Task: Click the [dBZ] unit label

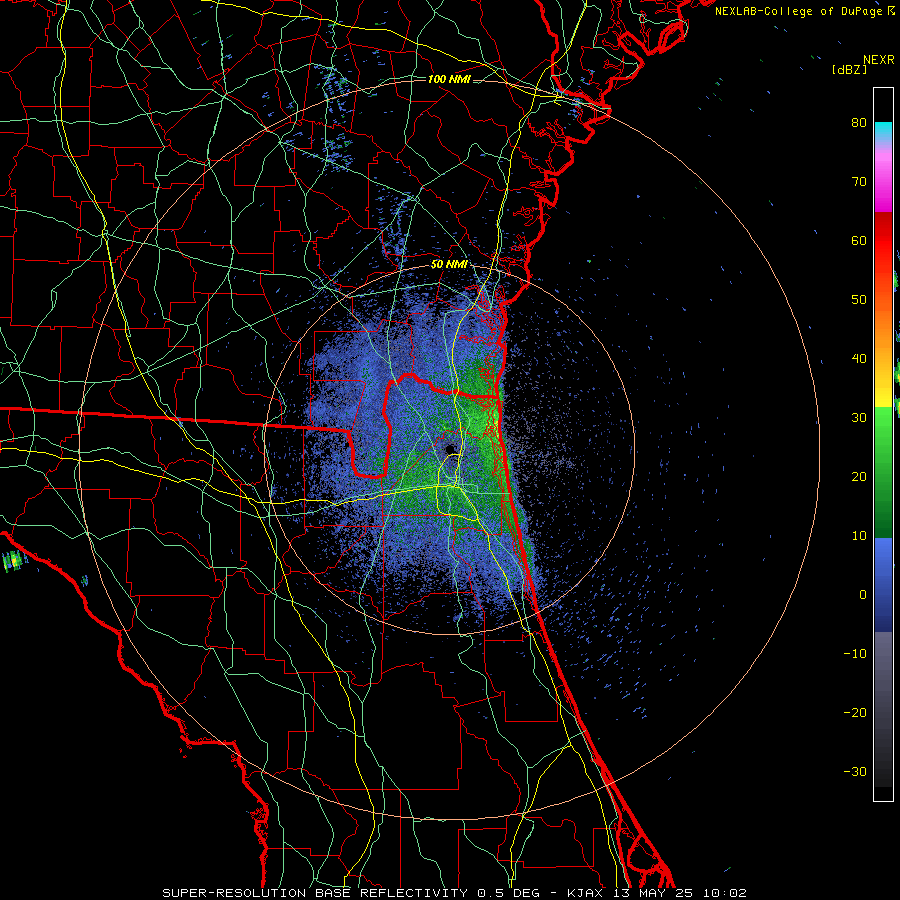Action: [x=849, y=70]
